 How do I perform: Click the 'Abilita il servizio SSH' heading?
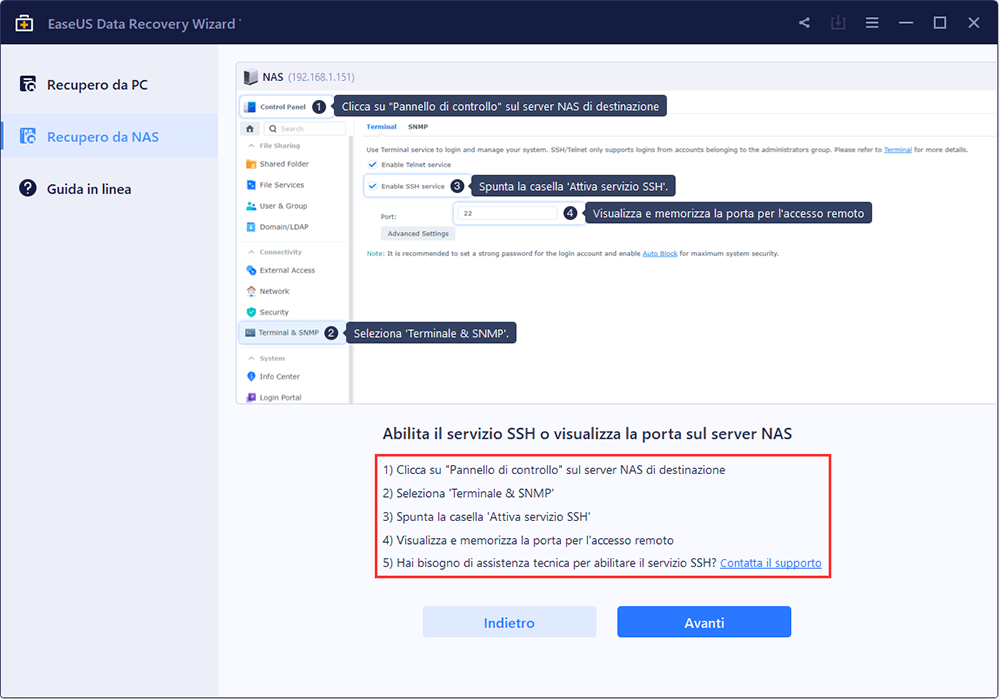click(x=587, y=434)
